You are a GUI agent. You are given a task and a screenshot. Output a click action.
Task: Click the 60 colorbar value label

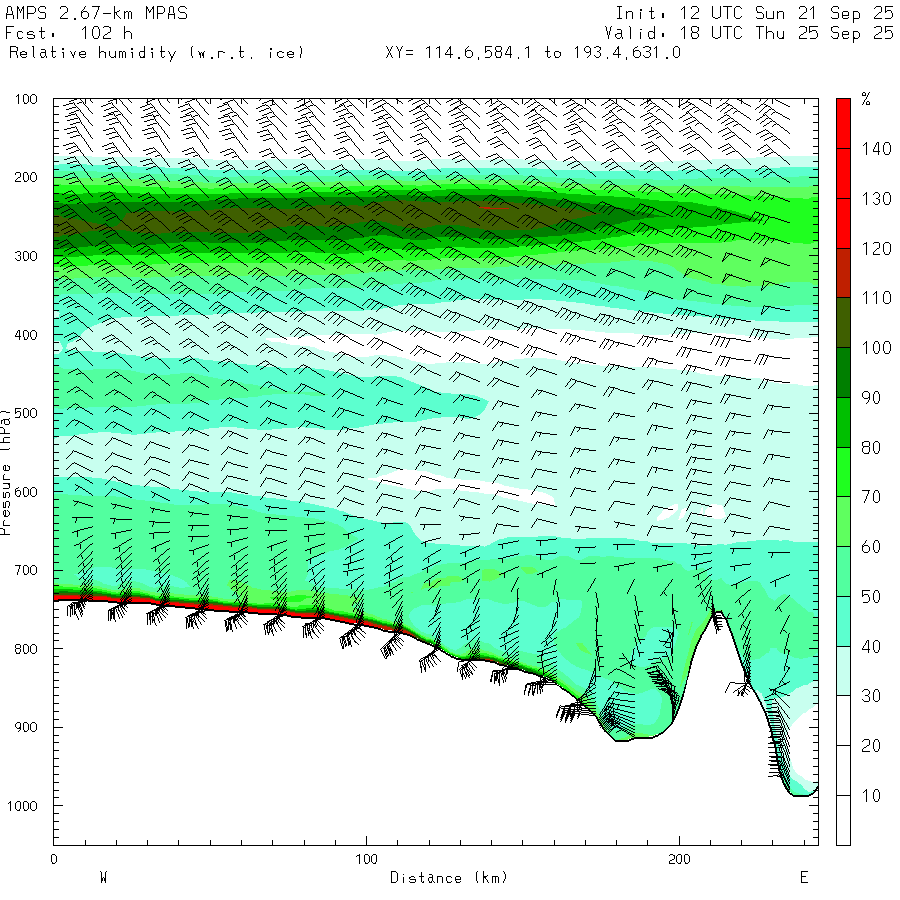click(871, 547)
